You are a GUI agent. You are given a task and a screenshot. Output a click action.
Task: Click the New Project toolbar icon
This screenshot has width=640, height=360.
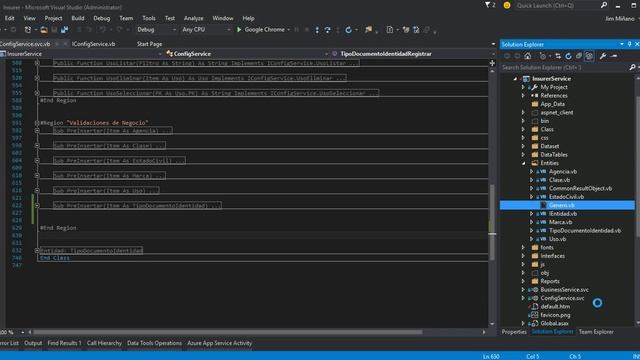pos(27,30)
